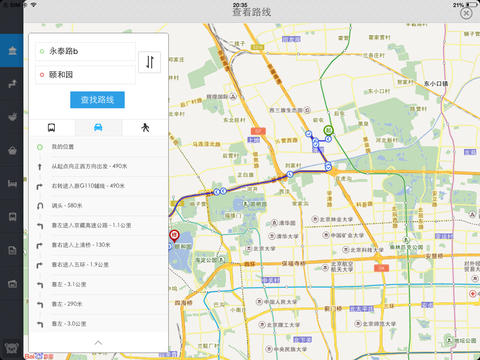Swap the start and destination fields
Screen dimensions: 480x360
tap(150, 62)
